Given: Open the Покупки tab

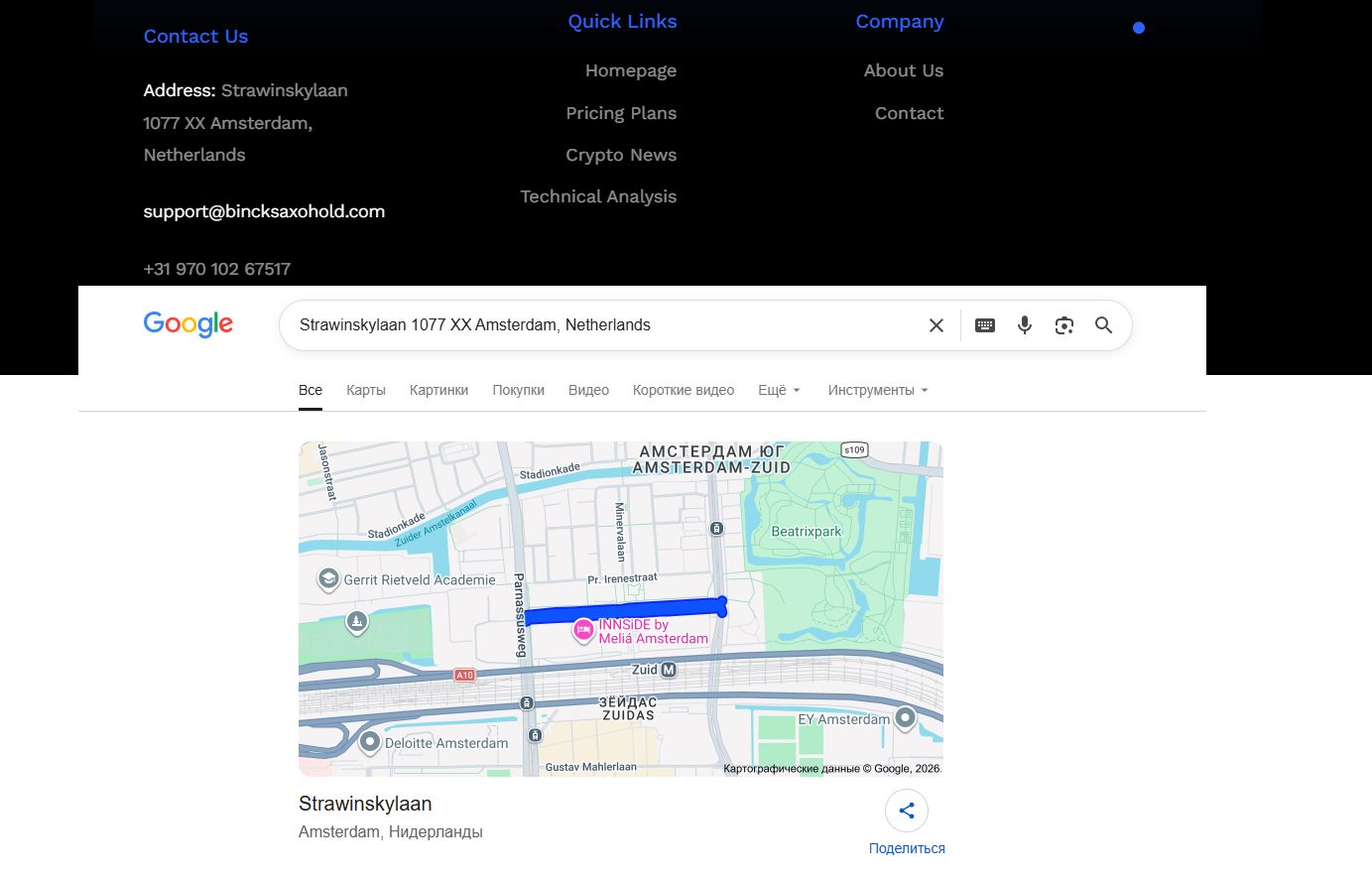Looking at the screenshot, I should [518, 390].
